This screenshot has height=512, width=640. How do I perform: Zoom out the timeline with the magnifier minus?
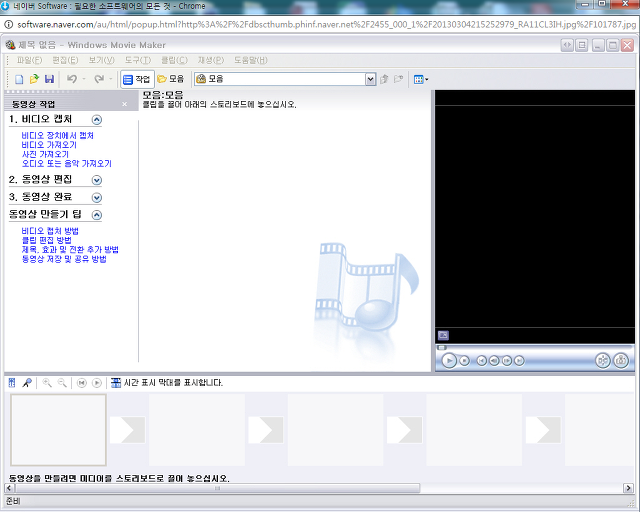pos(62,383)
